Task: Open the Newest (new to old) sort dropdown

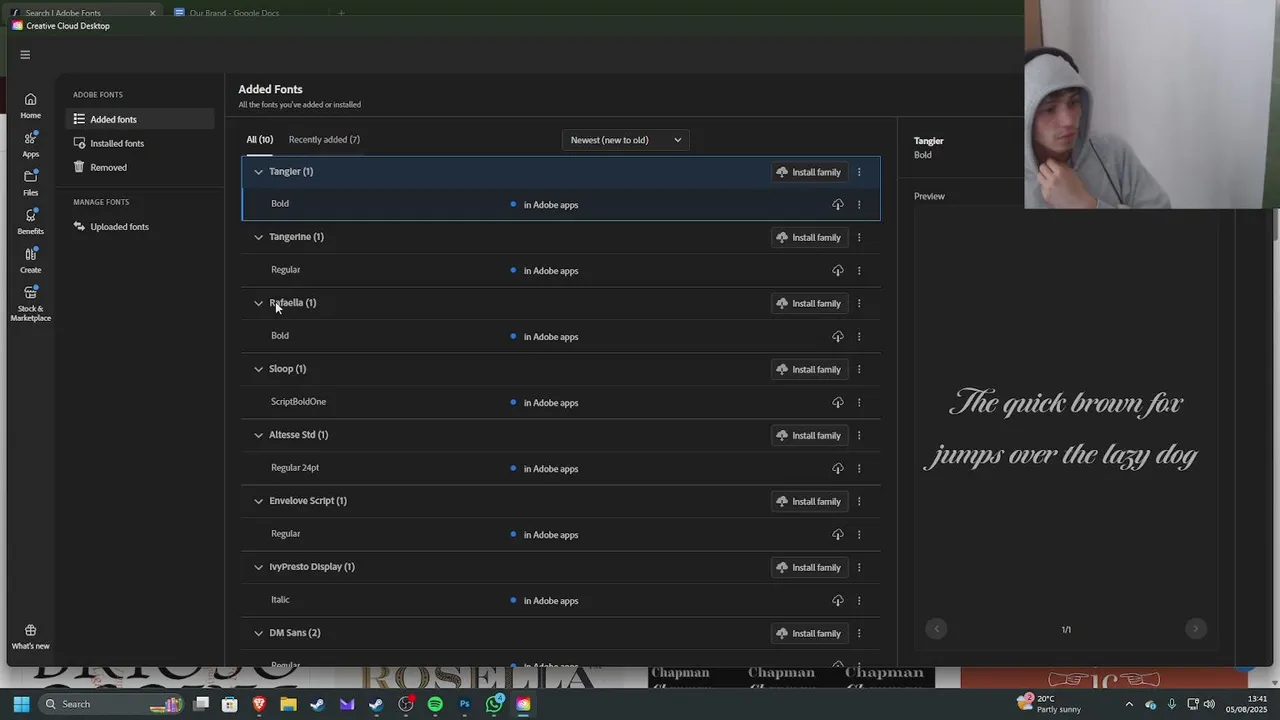Action: tap(626, 140)
